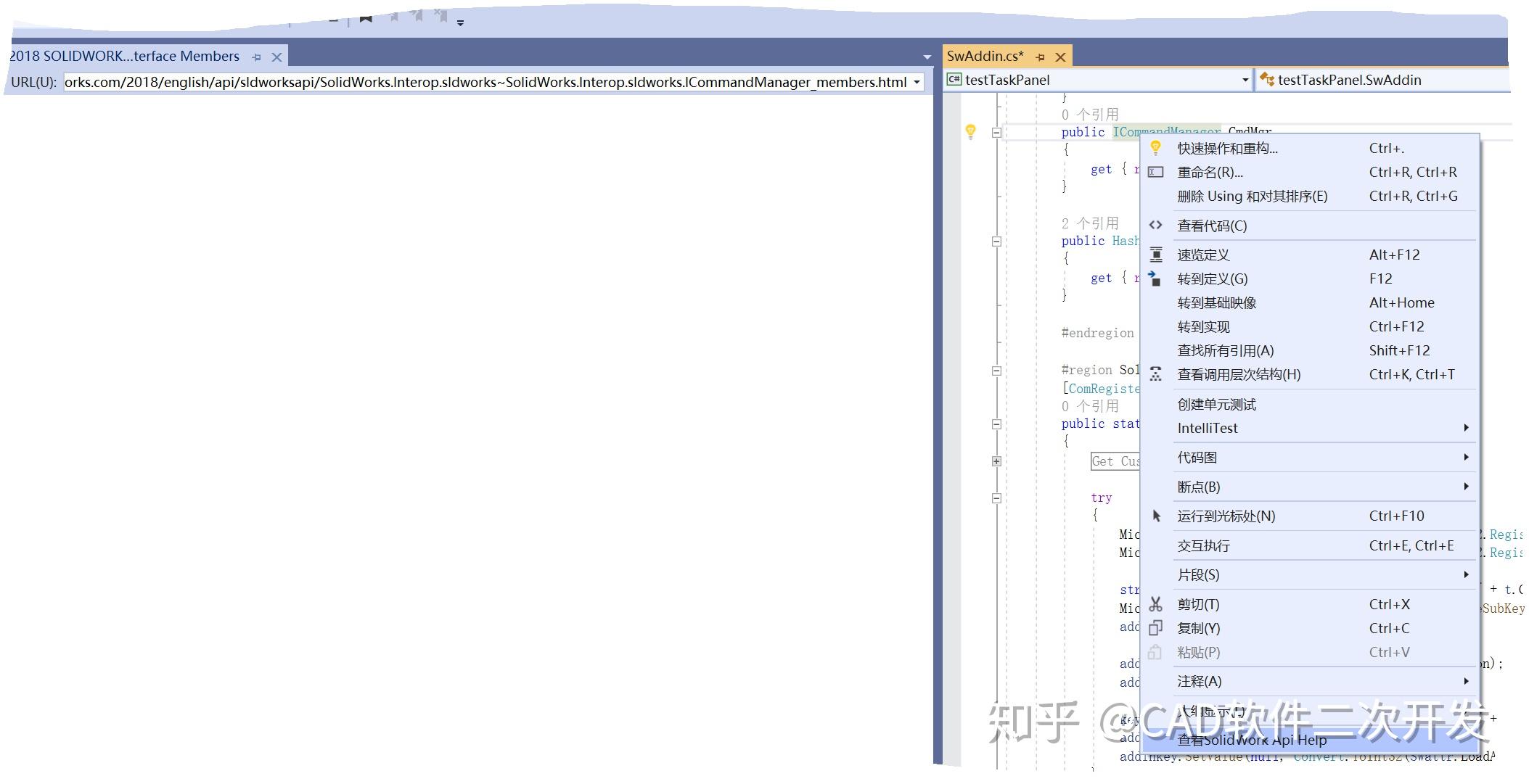Click the go to definition icon
This screenshot has height=784, width=1529.
[1155, 278]
